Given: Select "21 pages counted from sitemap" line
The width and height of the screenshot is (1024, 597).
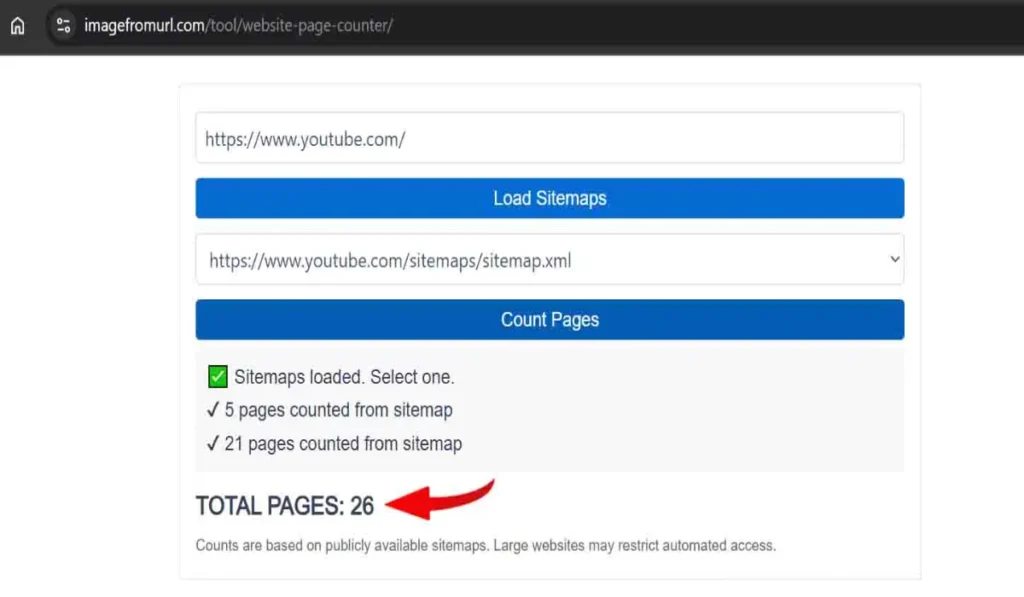Looking at the screenshot, I should (334, 444).
